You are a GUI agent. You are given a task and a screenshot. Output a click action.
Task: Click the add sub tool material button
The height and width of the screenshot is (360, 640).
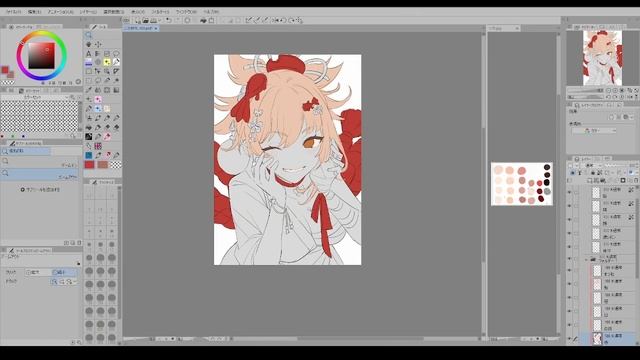(x=40, y=190)
